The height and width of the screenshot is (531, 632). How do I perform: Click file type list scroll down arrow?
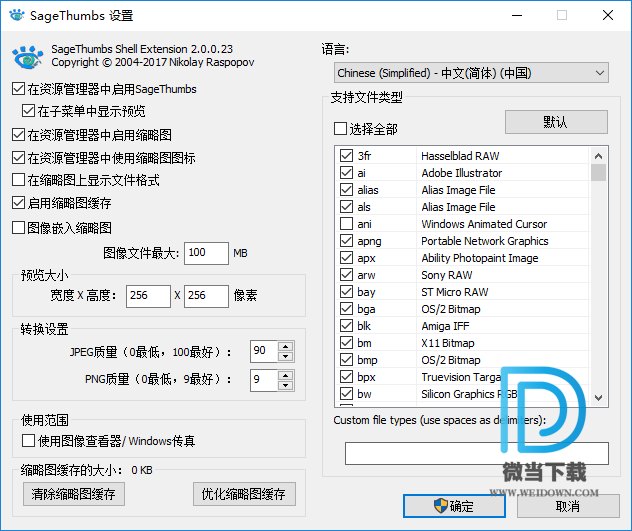[599, 398]
